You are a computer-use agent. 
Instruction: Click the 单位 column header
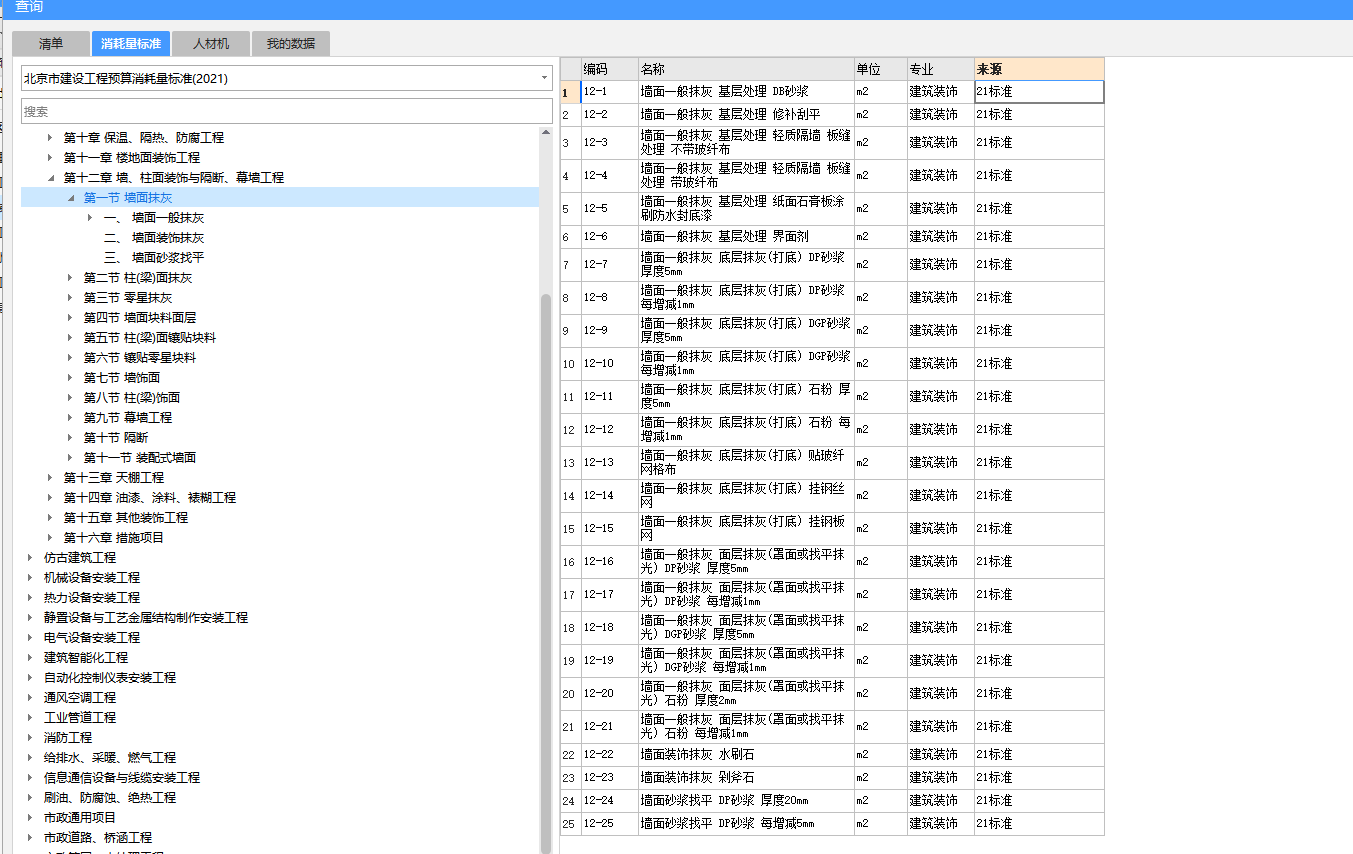(x=881, y=69)
